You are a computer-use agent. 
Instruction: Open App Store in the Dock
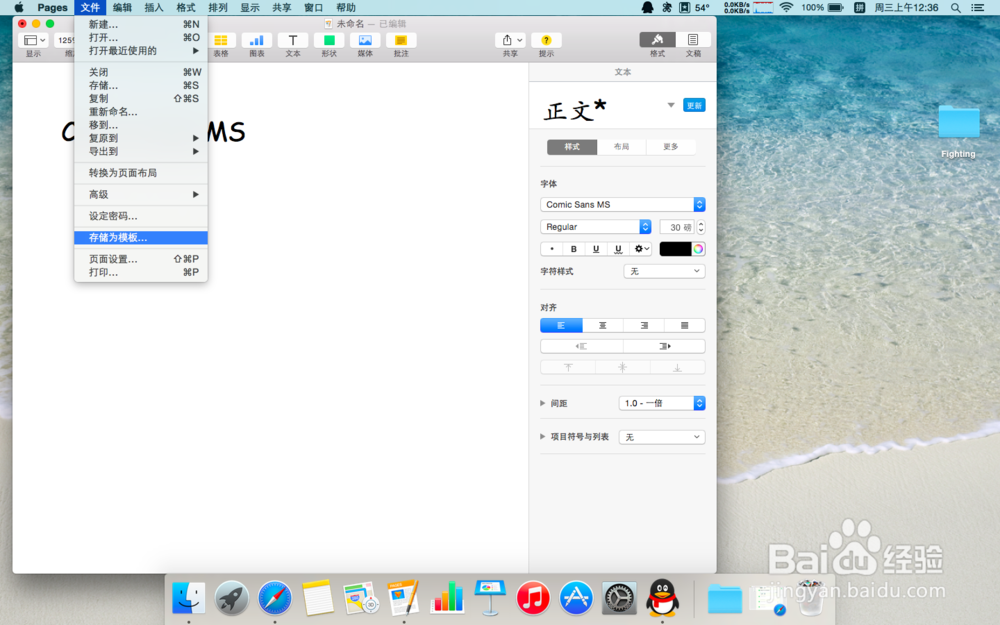tap(576, 598)
